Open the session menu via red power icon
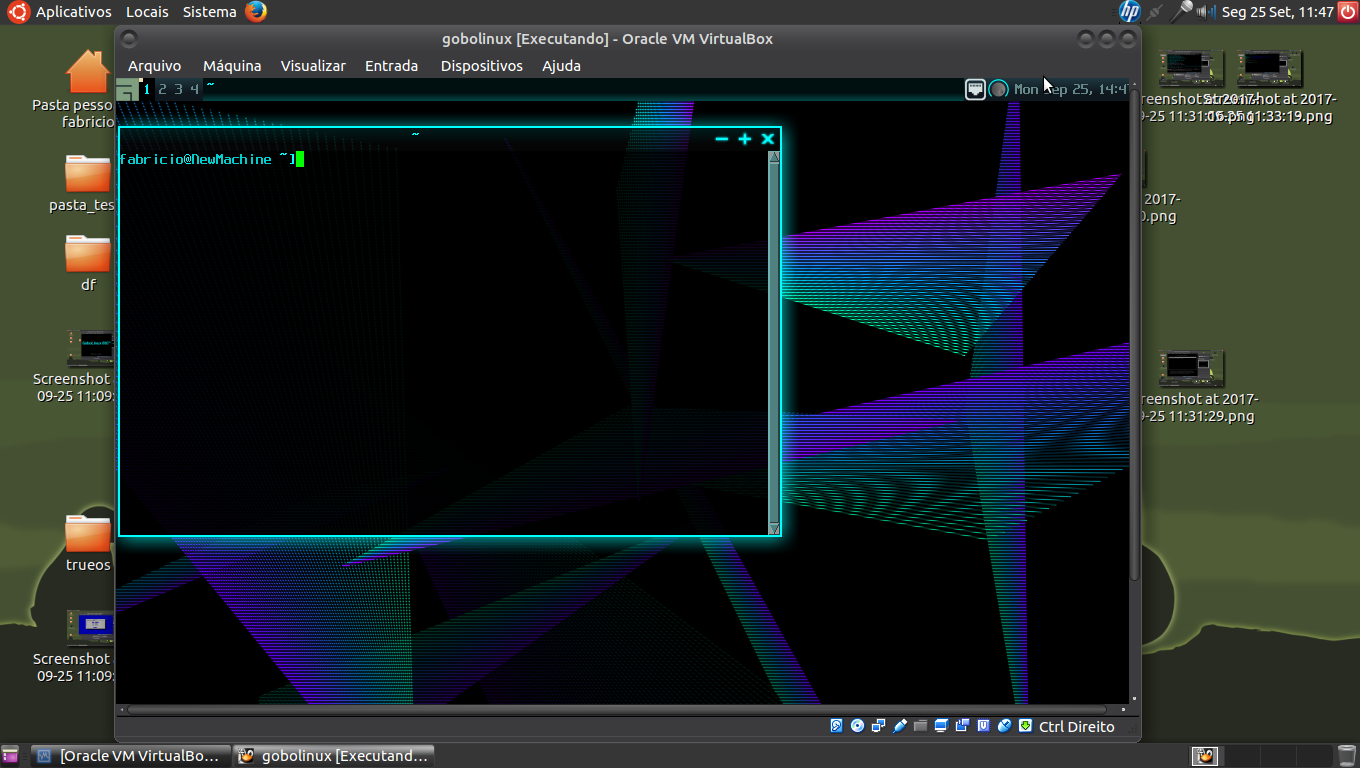 pos(1348,12)
